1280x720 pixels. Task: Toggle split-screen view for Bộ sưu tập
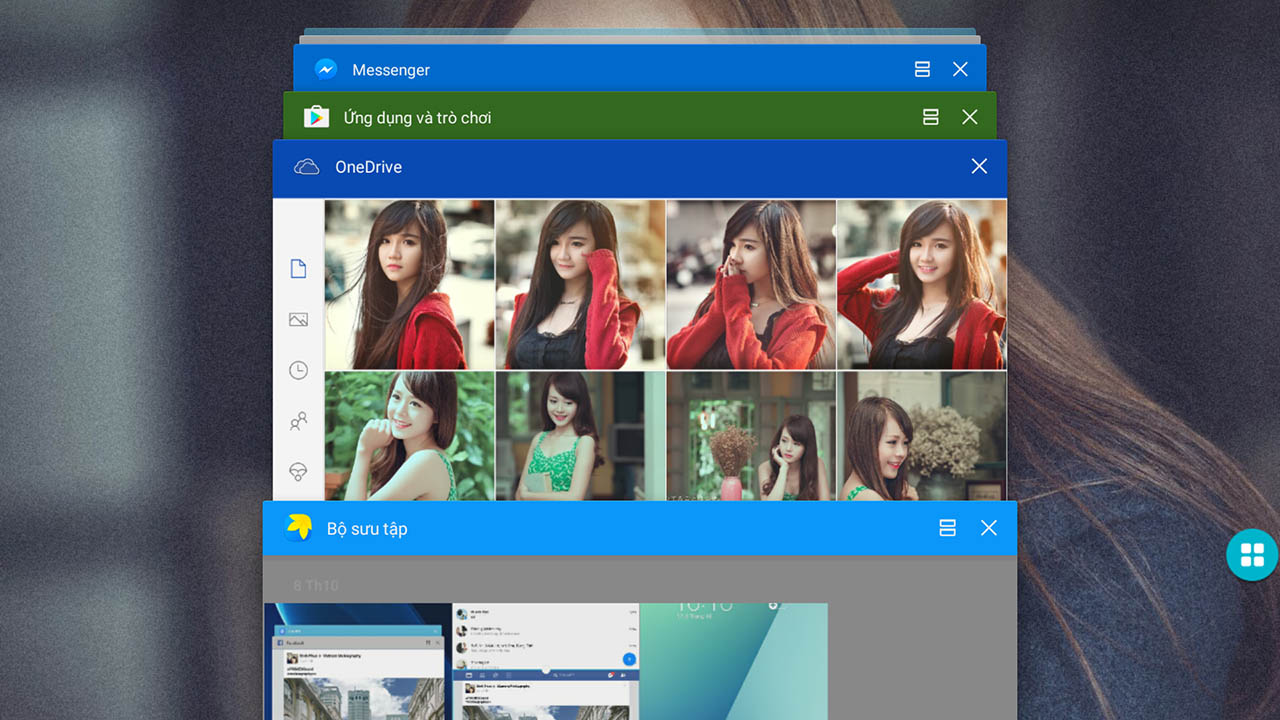(x=947, y=528)
